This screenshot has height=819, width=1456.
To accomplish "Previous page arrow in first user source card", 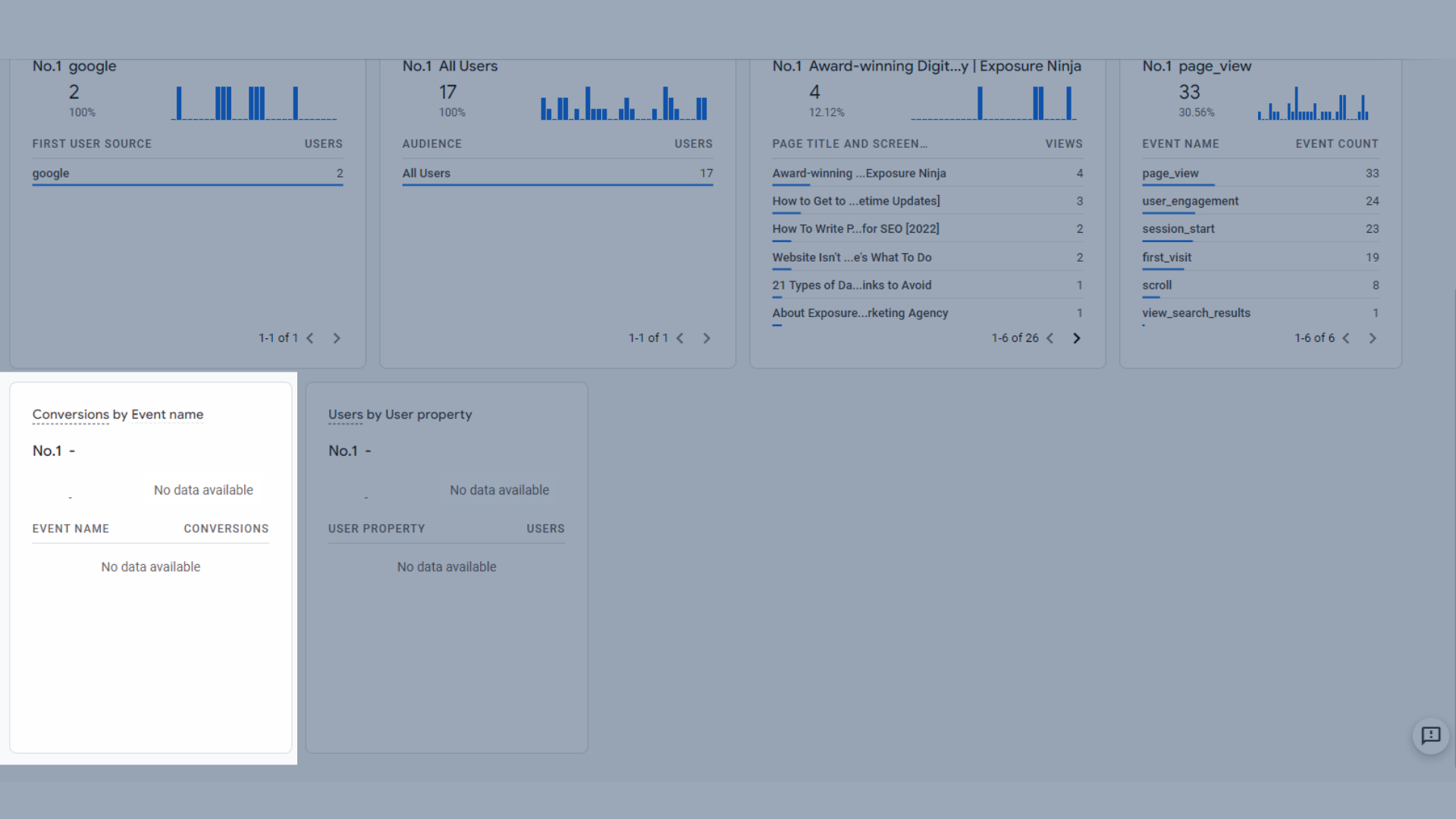I will [x=310, y=338].
